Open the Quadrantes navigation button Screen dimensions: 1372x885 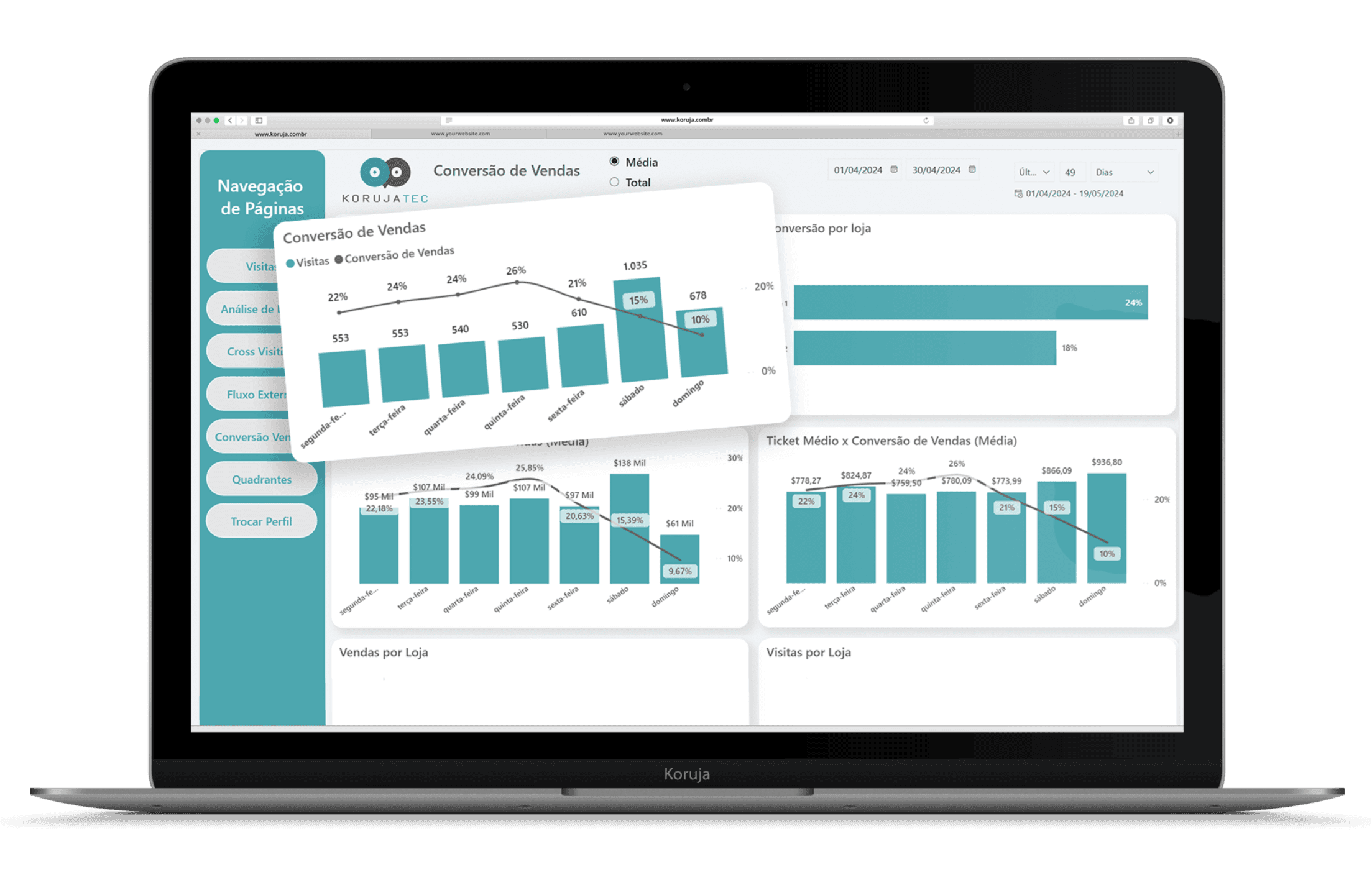(262, 479)
